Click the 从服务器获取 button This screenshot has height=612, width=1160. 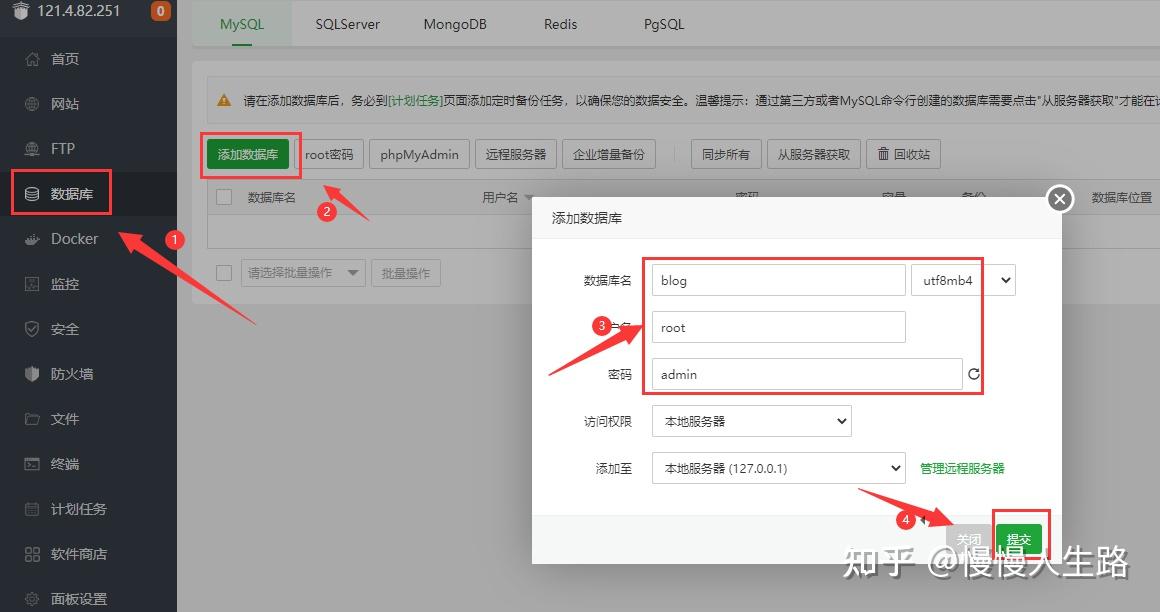[814, 154]
